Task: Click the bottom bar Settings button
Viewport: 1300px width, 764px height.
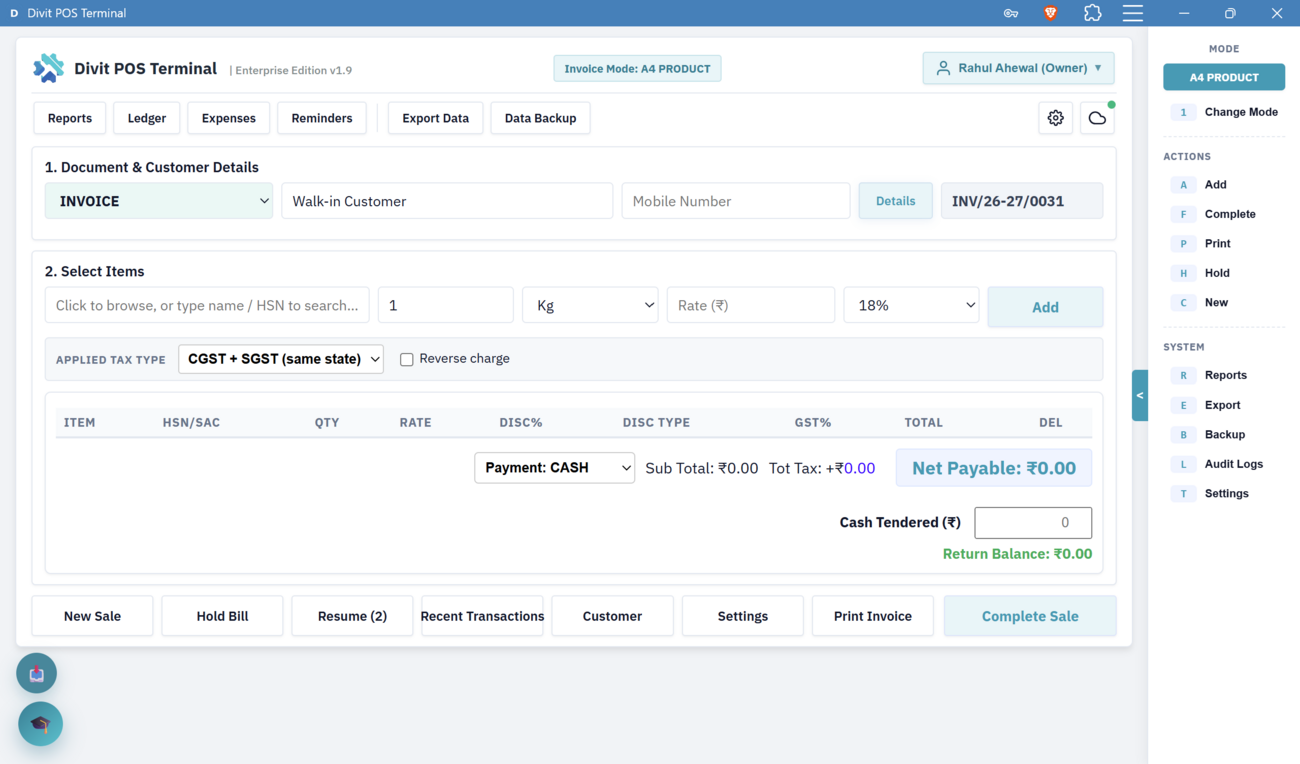Action: tap(742, 616)
